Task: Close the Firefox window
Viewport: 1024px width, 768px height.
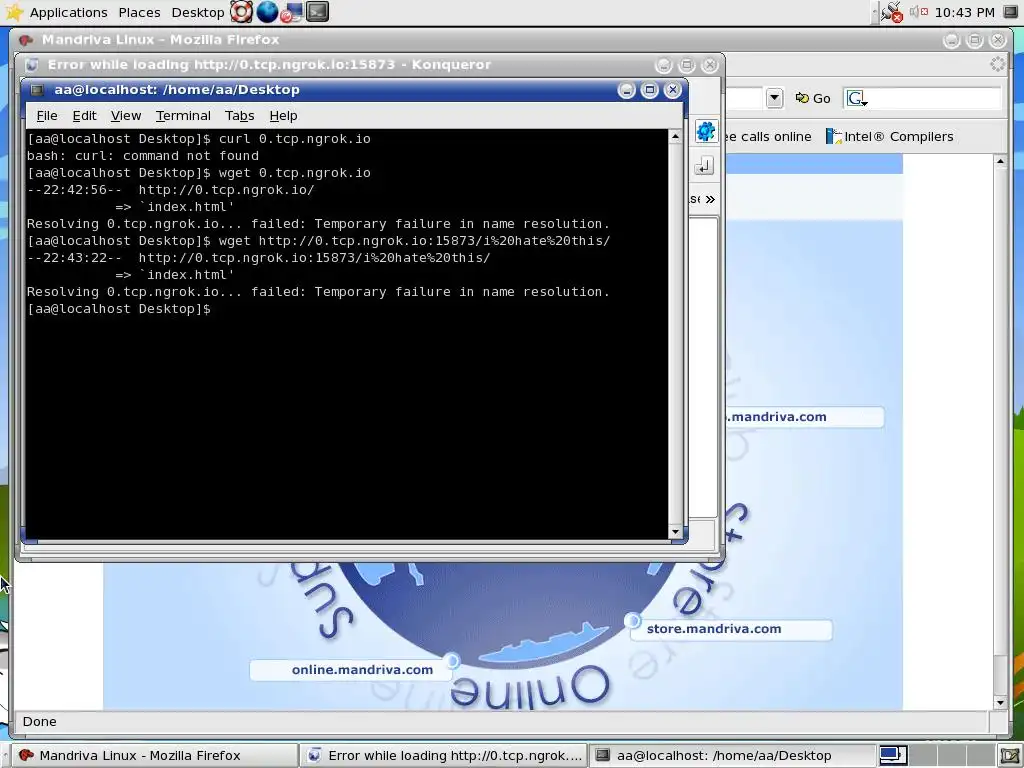Action: point(998,40)
